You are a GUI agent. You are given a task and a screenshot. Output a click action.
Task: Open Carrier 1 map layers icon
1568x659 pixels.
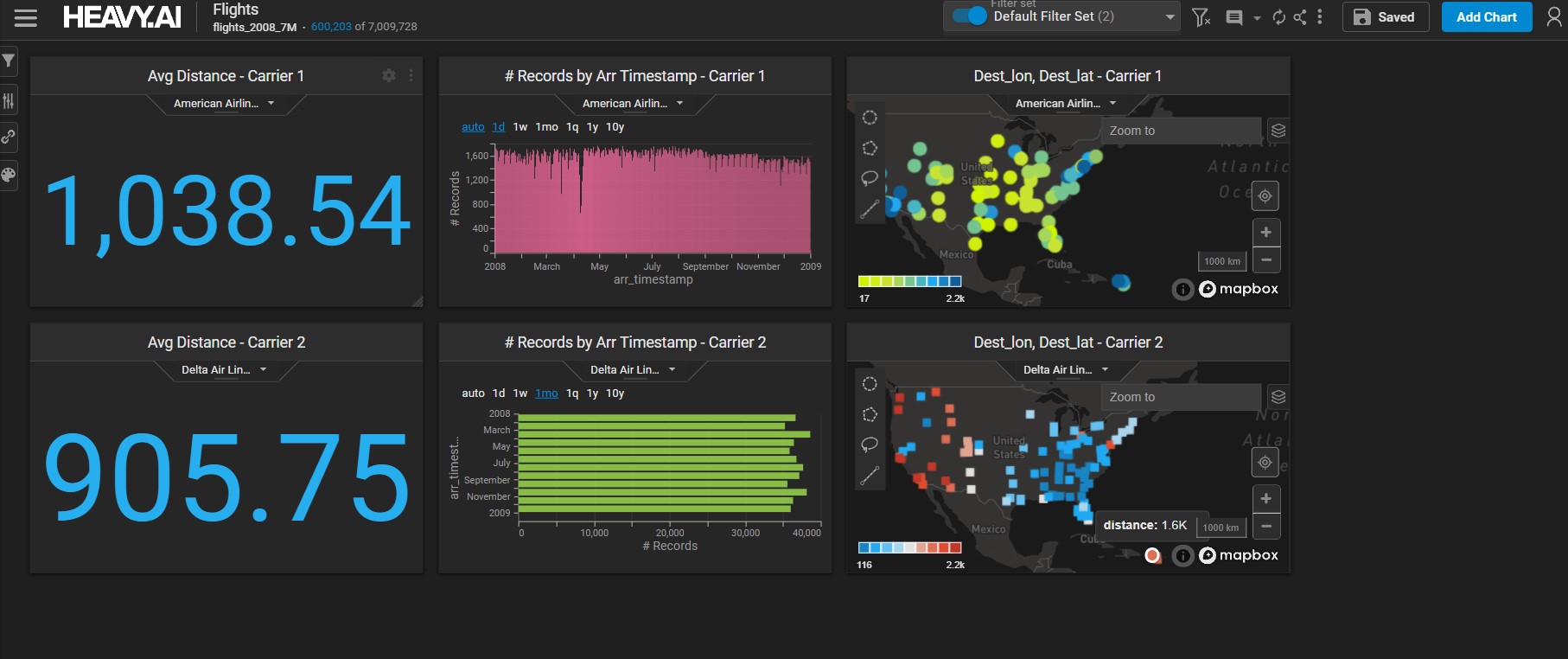point(1278,131)
